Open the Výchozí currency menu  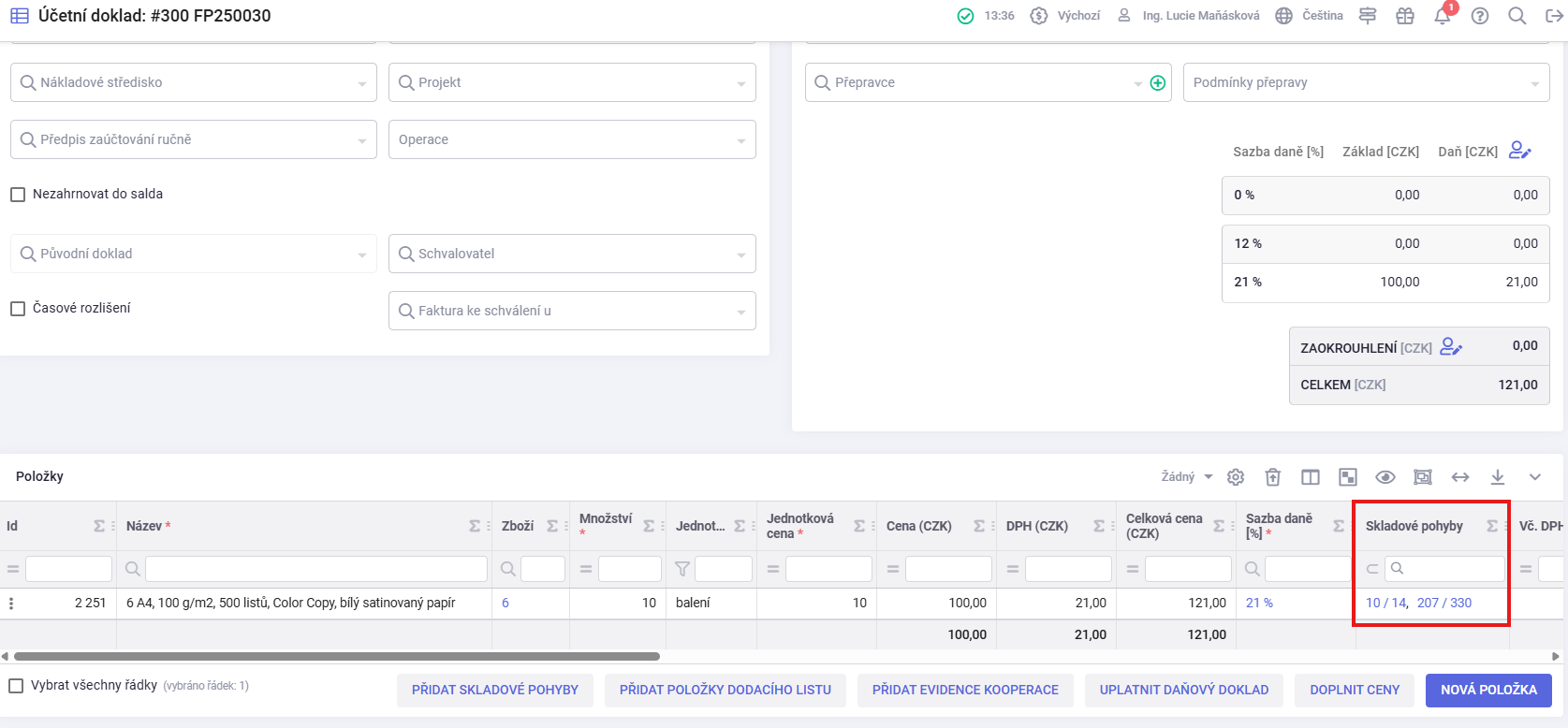point(1065,16)
